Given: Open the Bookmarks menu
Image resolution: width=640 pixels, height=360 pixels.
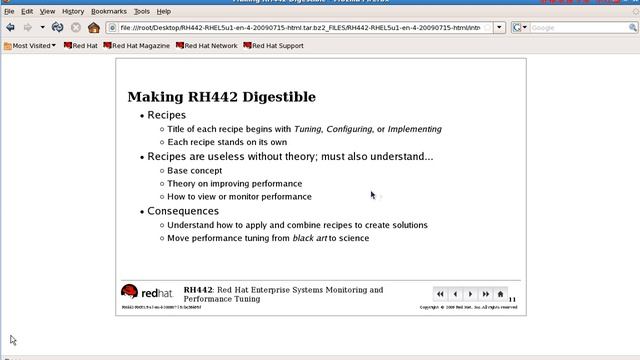Looking at the screenshot, I should 109,11.
